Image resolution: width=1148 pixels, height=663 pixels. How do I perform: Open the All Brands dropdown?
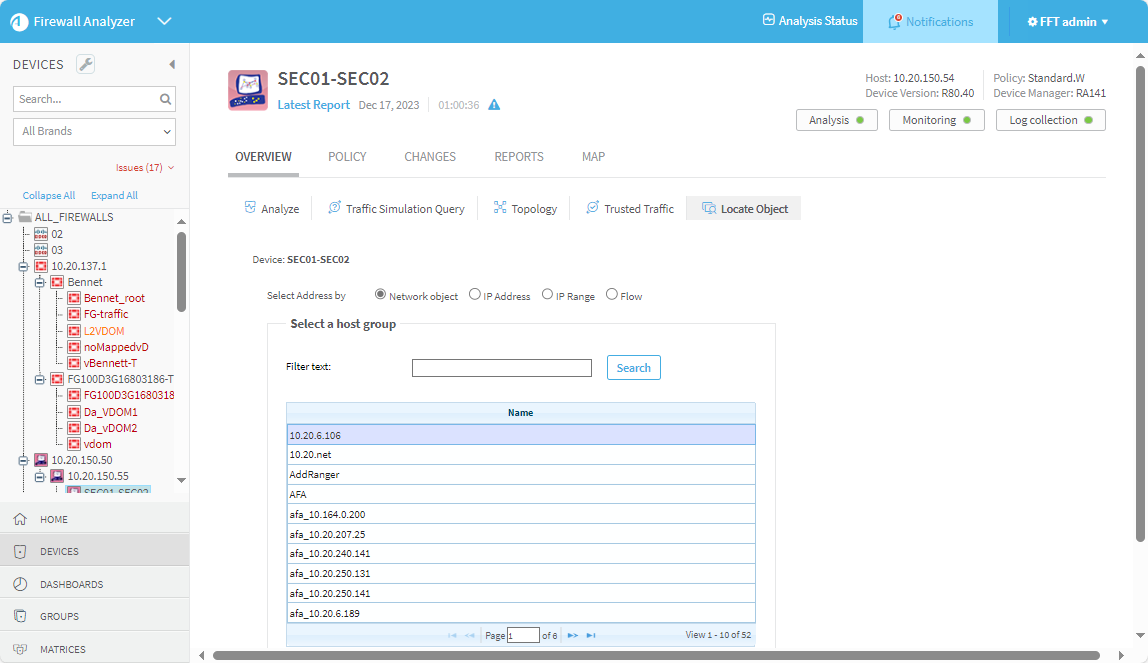tap(94, 131)
